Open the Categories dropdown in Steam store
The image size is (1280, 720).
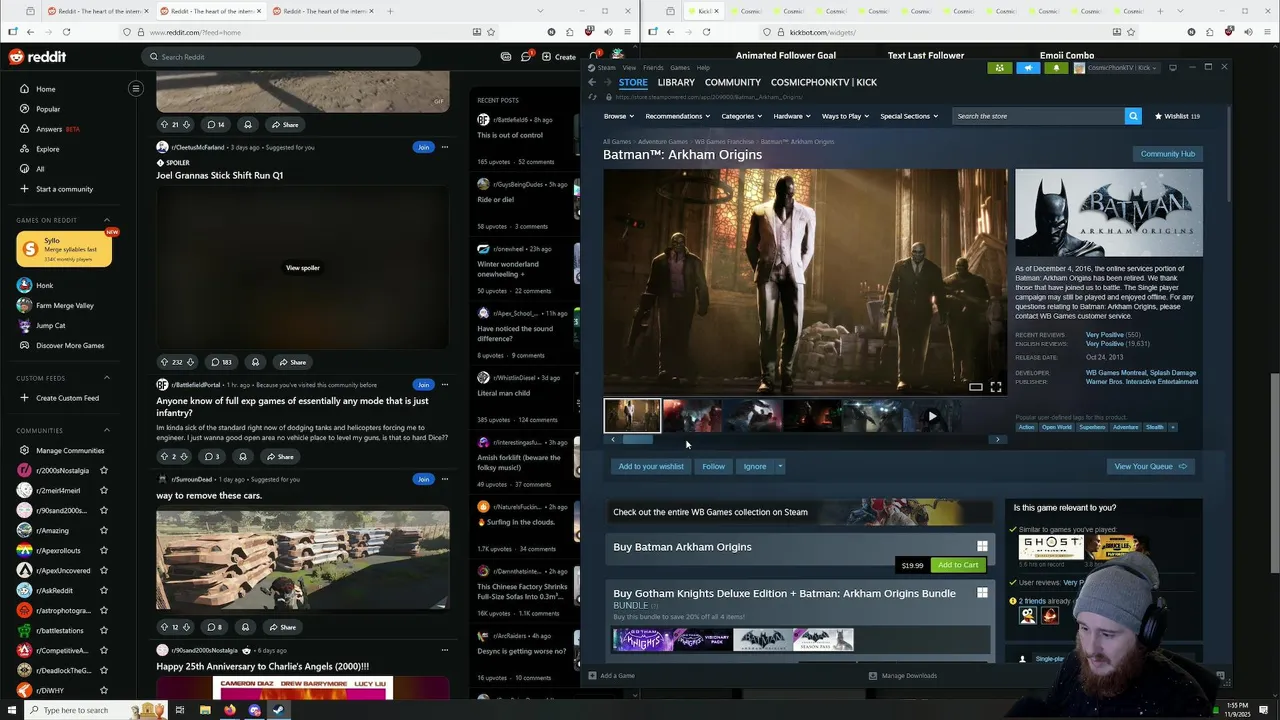[x=742, y=116]
